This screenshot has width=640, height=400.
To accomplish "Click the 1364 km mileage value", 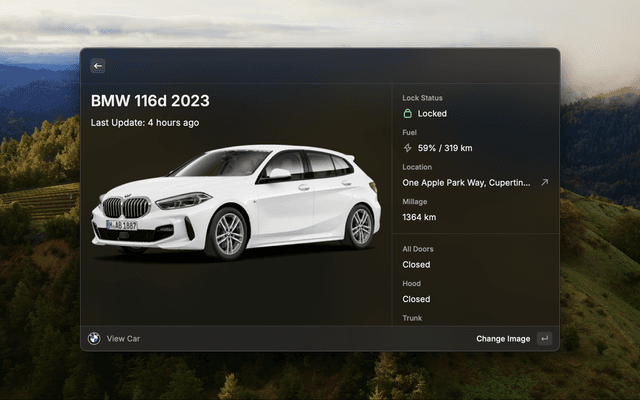I will pos(419,217).
